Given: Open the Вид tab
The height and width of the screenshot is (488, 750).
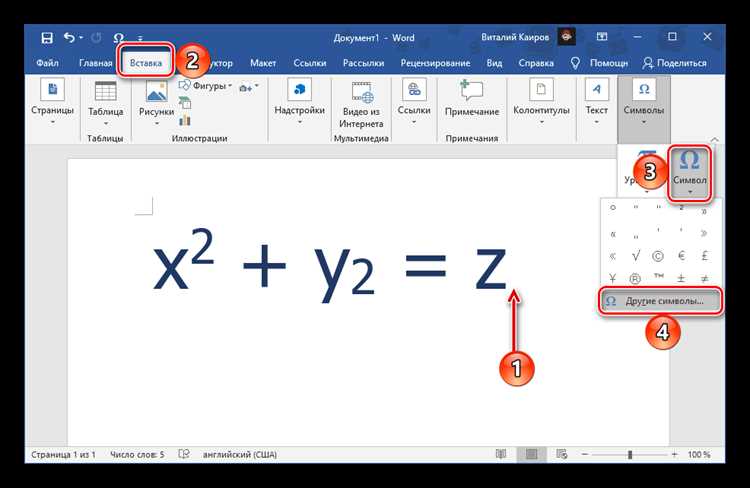Looking at the screenshot, I should point(495,63).
